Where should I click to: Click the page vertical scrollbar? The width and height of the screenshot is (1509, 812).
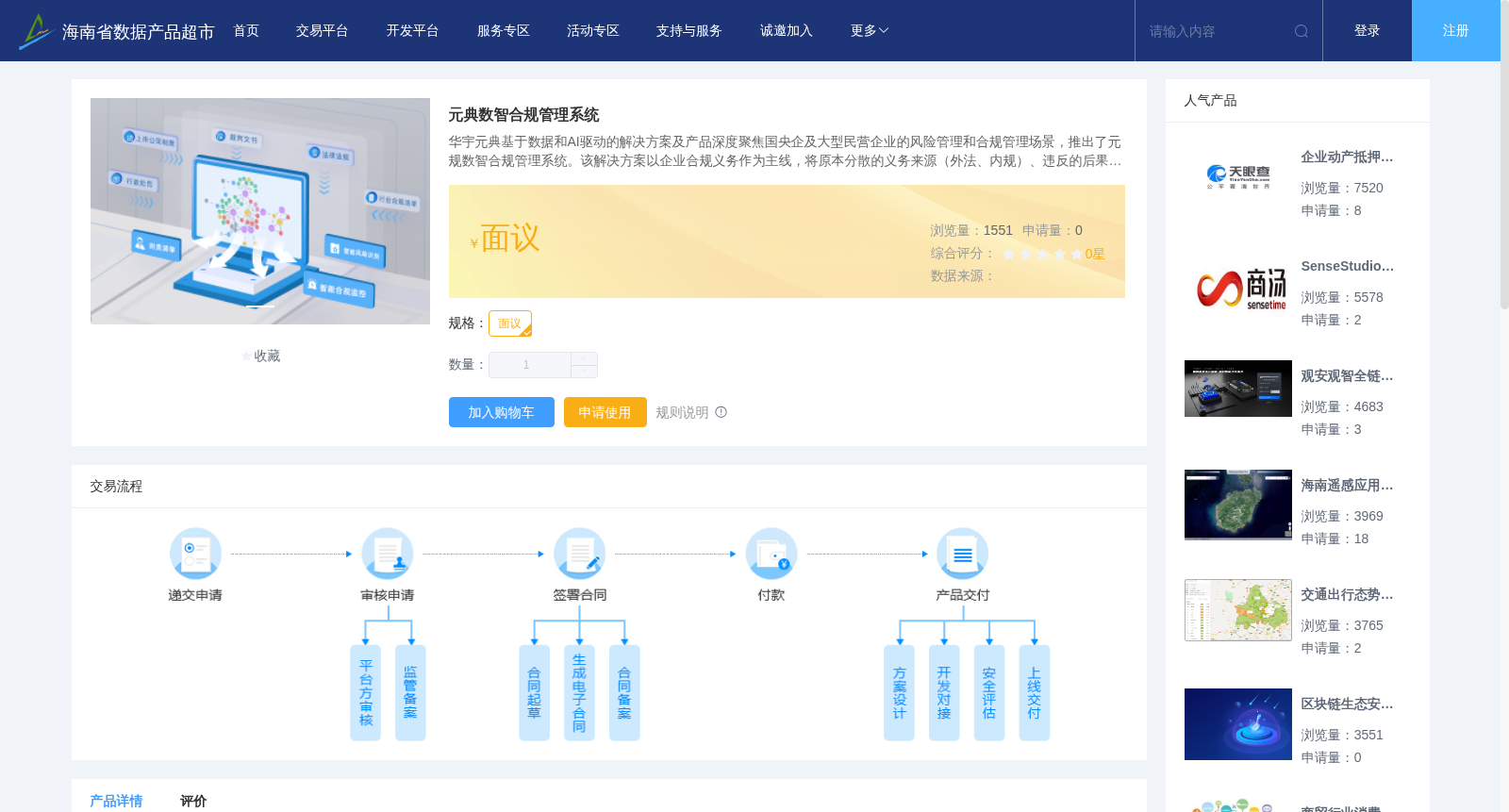1504,156
